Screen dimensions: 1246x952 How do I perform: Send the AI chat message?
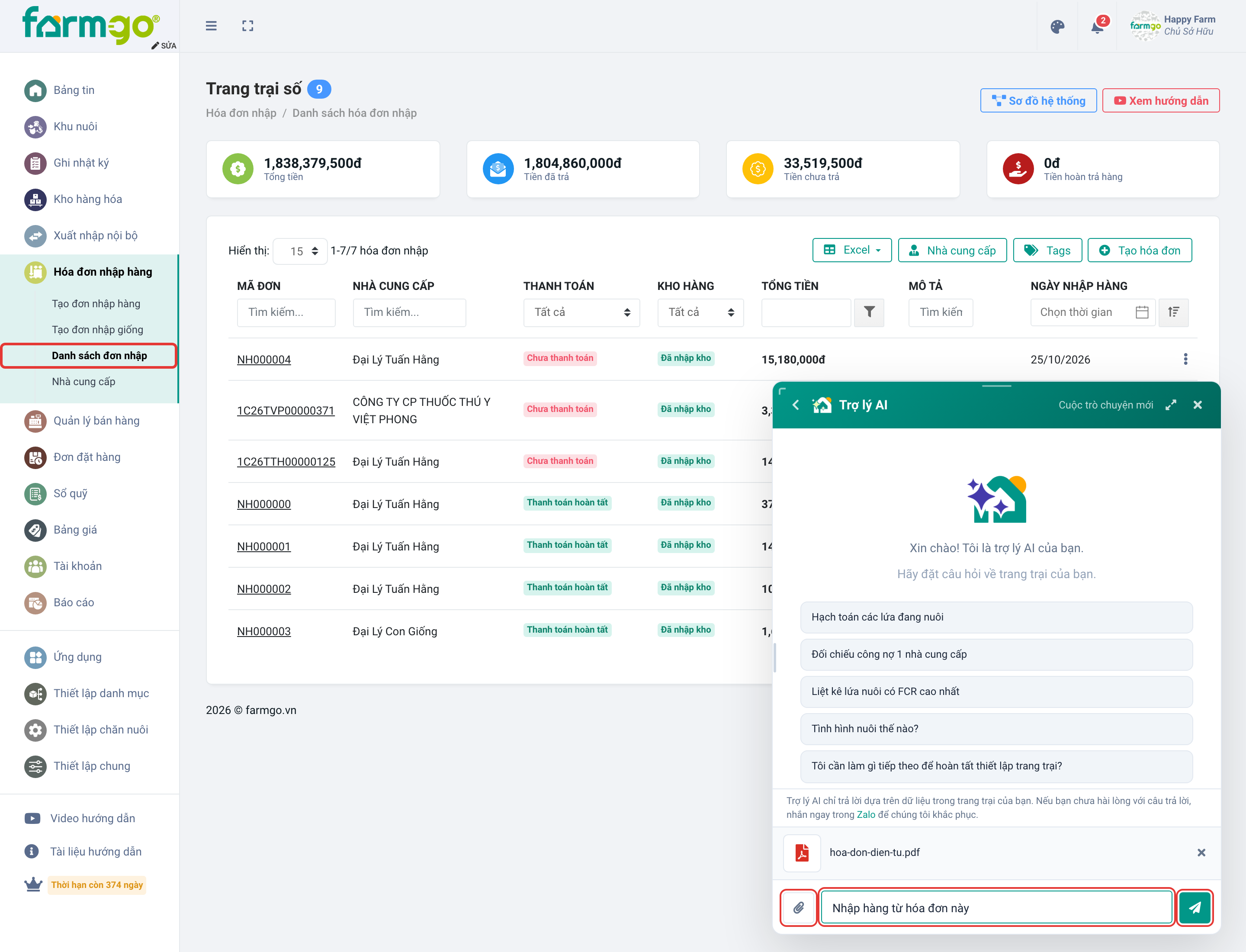(1195, 907)
